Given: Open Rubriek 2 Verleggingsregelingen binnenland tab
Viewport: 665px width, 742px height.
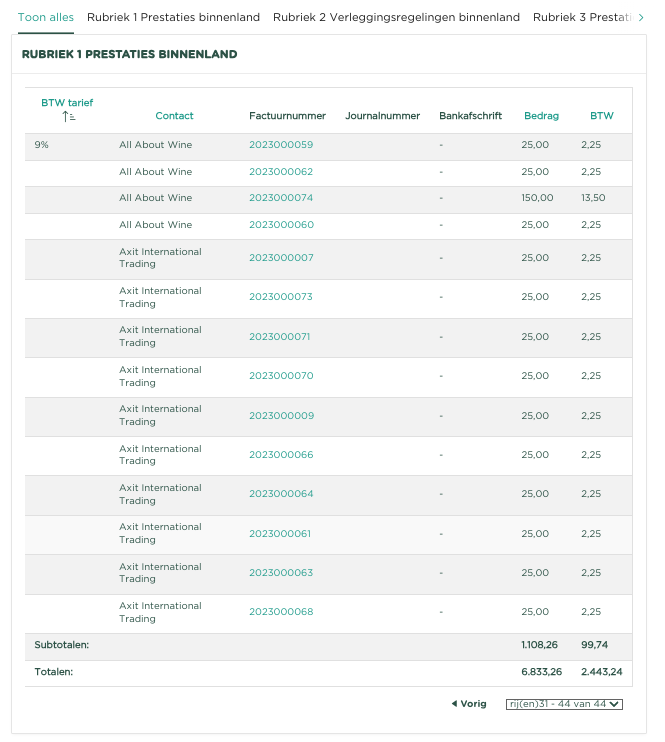Looking at the screenshot, I should (396, 17).
